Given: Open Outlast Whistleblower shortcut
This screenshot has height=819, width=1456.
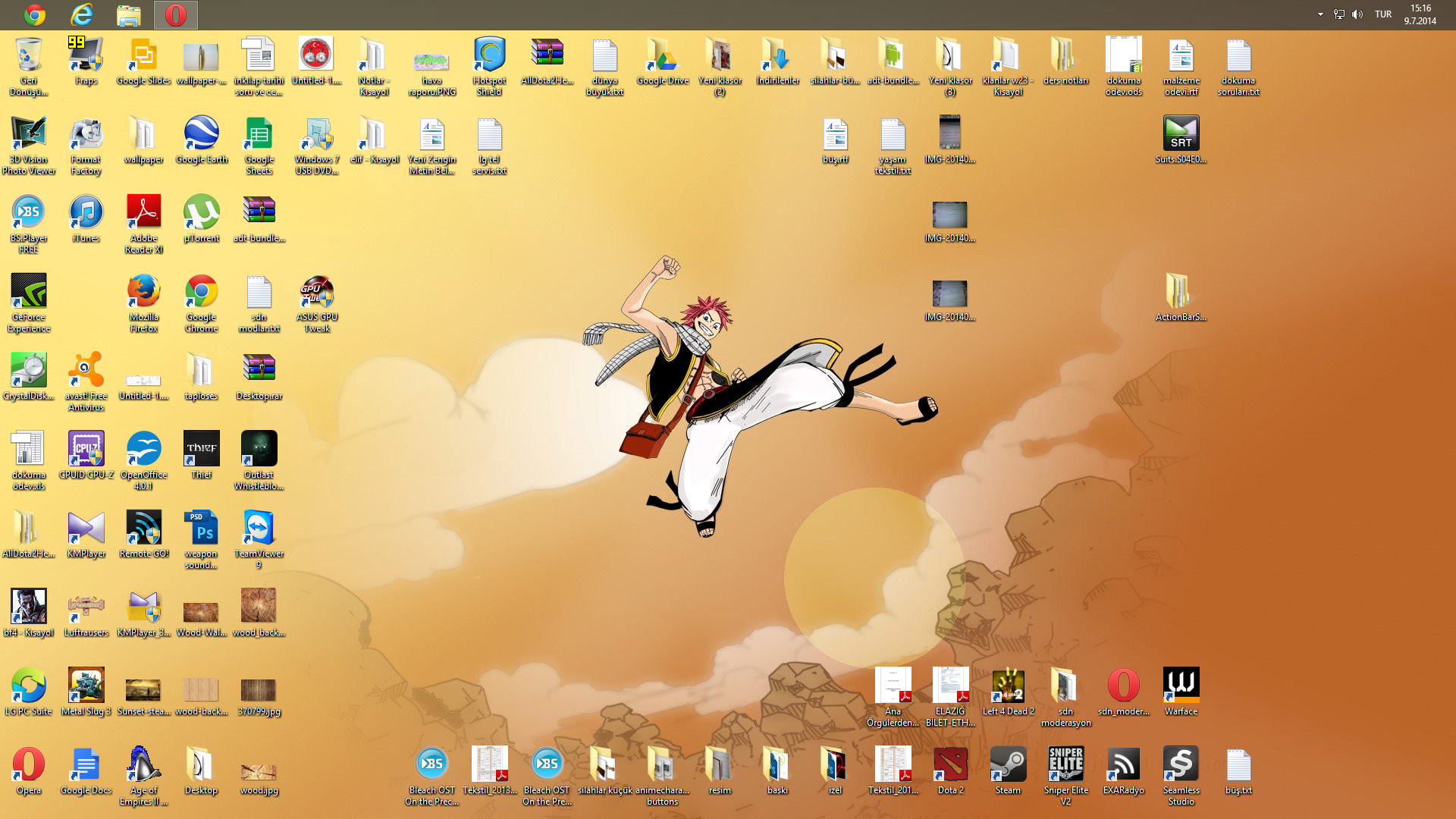Looking at the screenshot, I should [259, 461].
